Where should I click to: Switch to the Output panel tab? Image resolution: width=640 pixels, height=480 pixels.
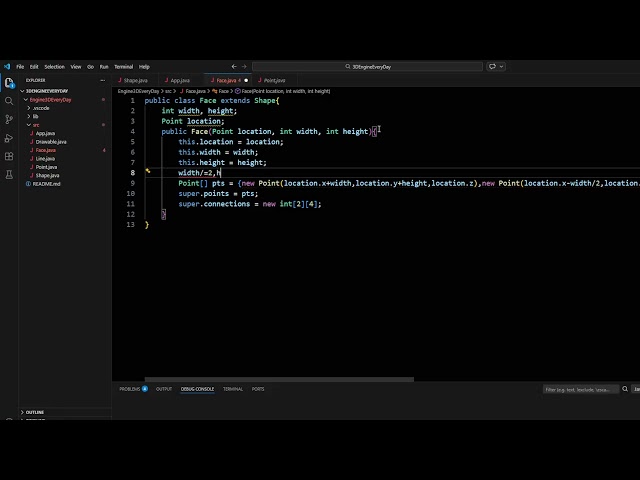coord(164,389)
